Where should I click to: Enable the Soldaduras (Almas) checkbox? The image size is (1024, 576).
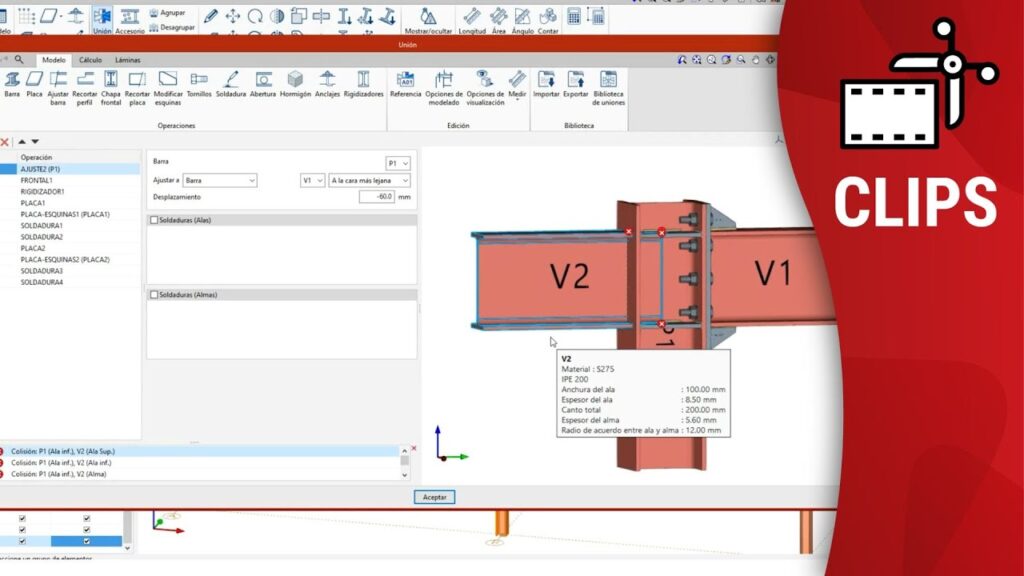154,295
